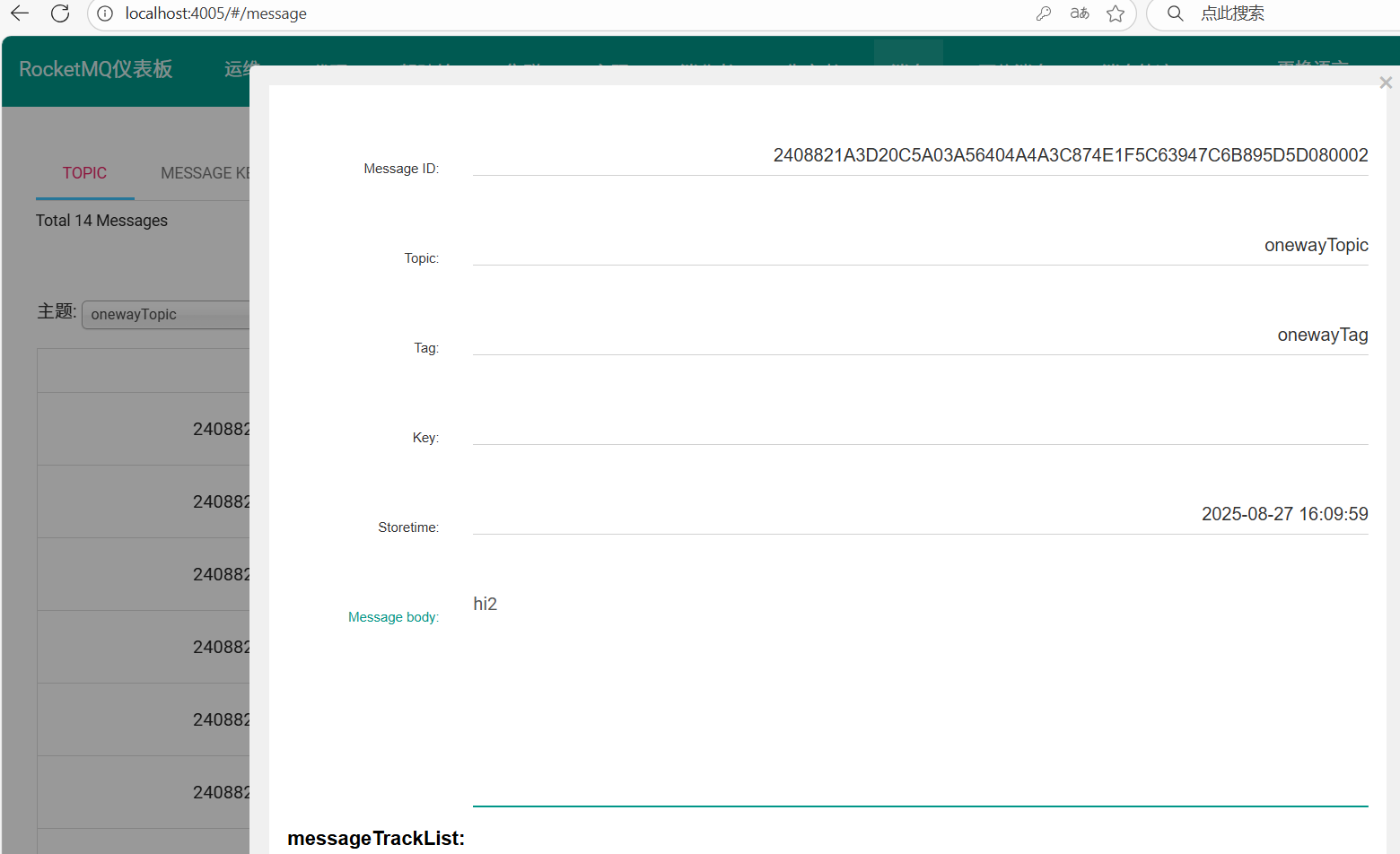Click the translate page icon
The image size is (1400, 854).
(1080, 13)
